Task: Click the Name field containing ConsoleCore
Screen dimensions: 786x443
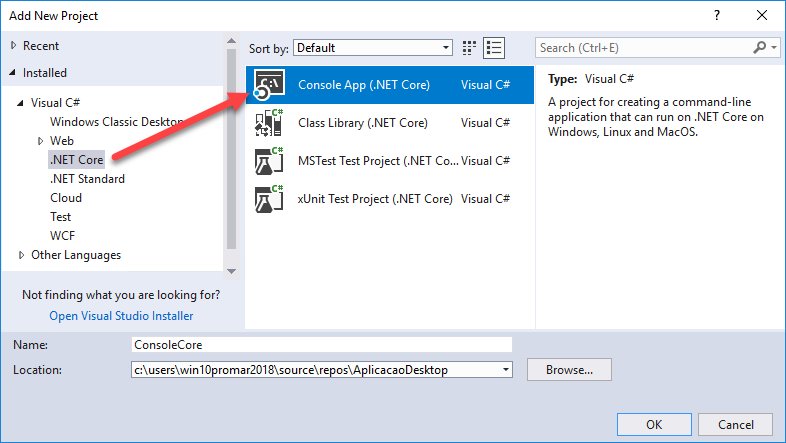Action: coord(322,345)
